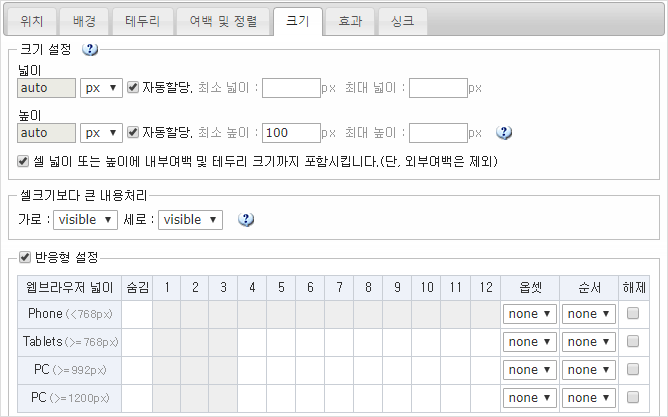
Task: Click 최대 넓이 input field
Action: tap(438, 88)
